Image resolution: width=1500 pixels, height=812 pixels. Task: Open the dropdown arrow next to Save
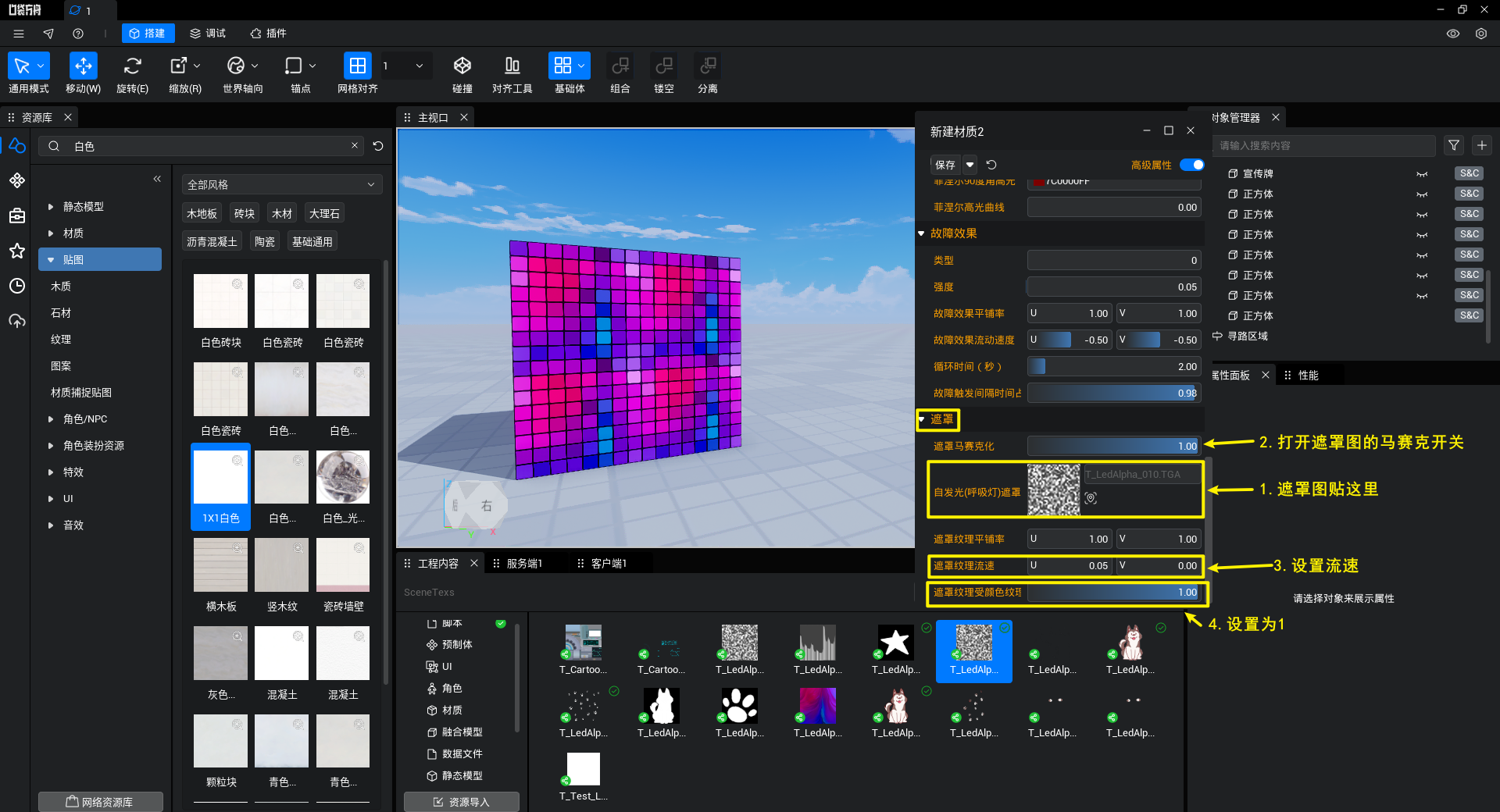tap(970, 165)
